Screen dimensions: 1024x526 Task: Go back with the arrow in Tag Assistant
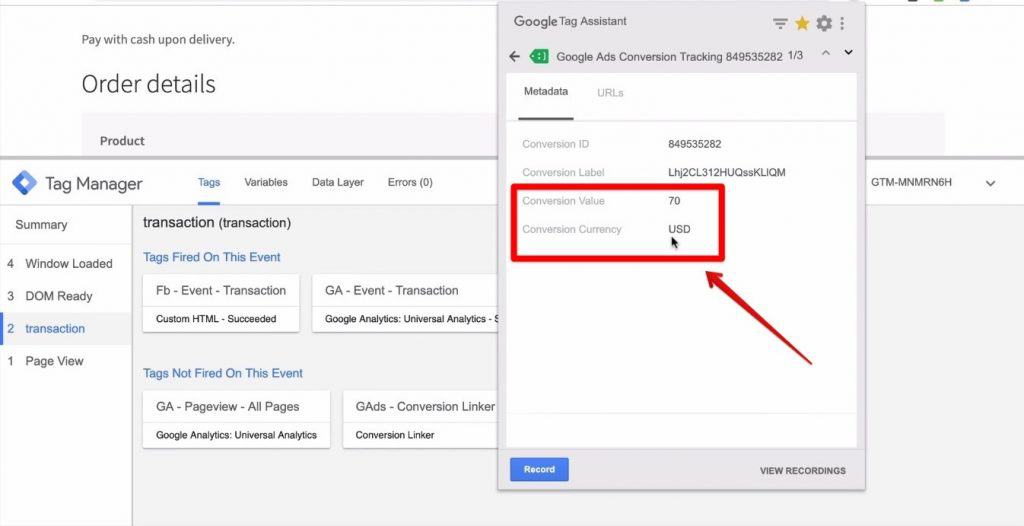(x=515, y=57)
